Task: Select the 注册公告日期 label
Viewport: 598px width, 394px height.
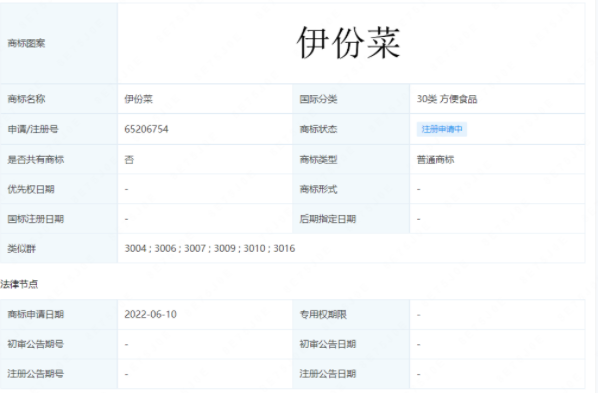Action: pyautogui.click(x=327, y=374)
